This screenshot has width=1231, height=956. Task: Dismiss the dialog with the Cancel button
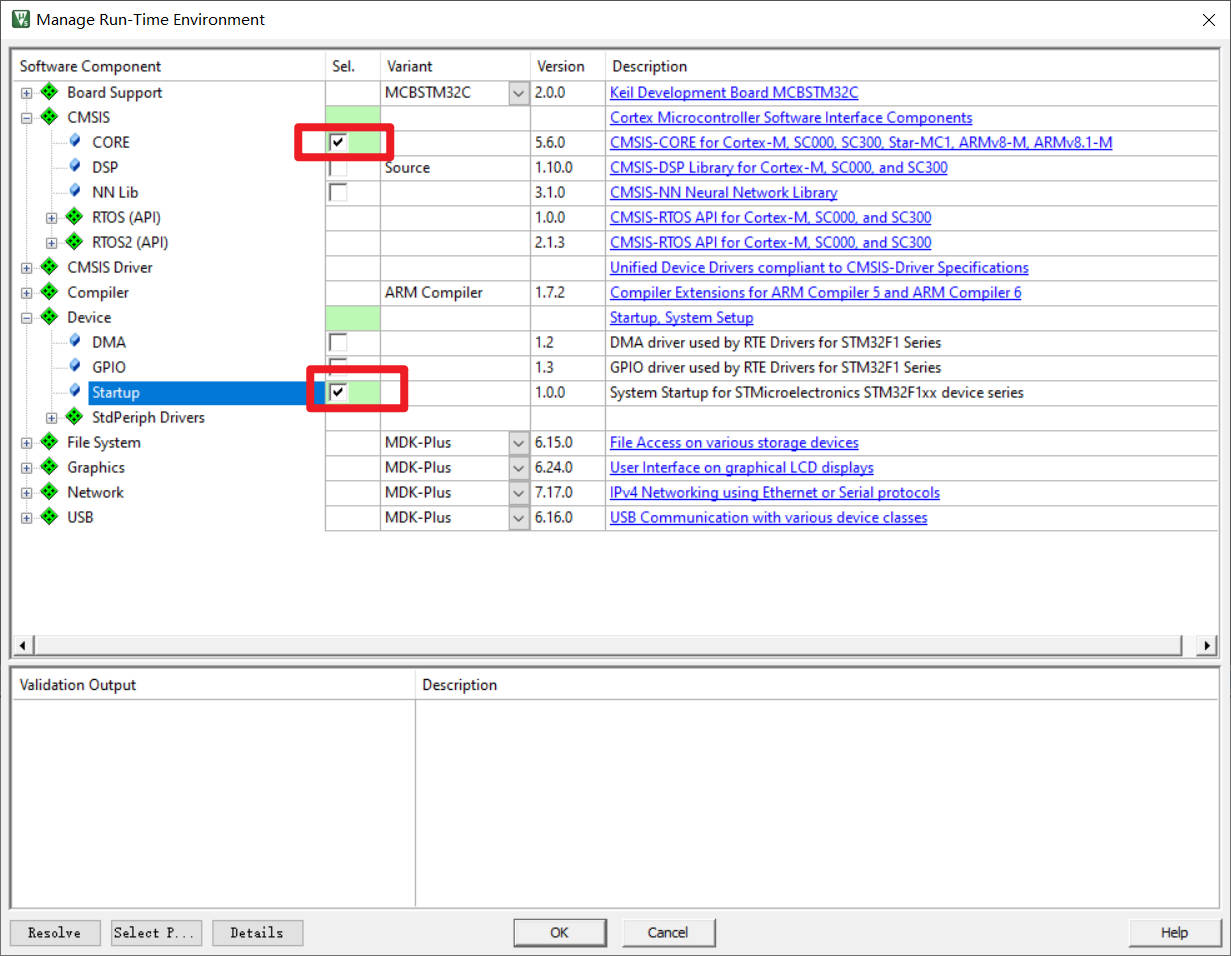[x=668, y=933]
